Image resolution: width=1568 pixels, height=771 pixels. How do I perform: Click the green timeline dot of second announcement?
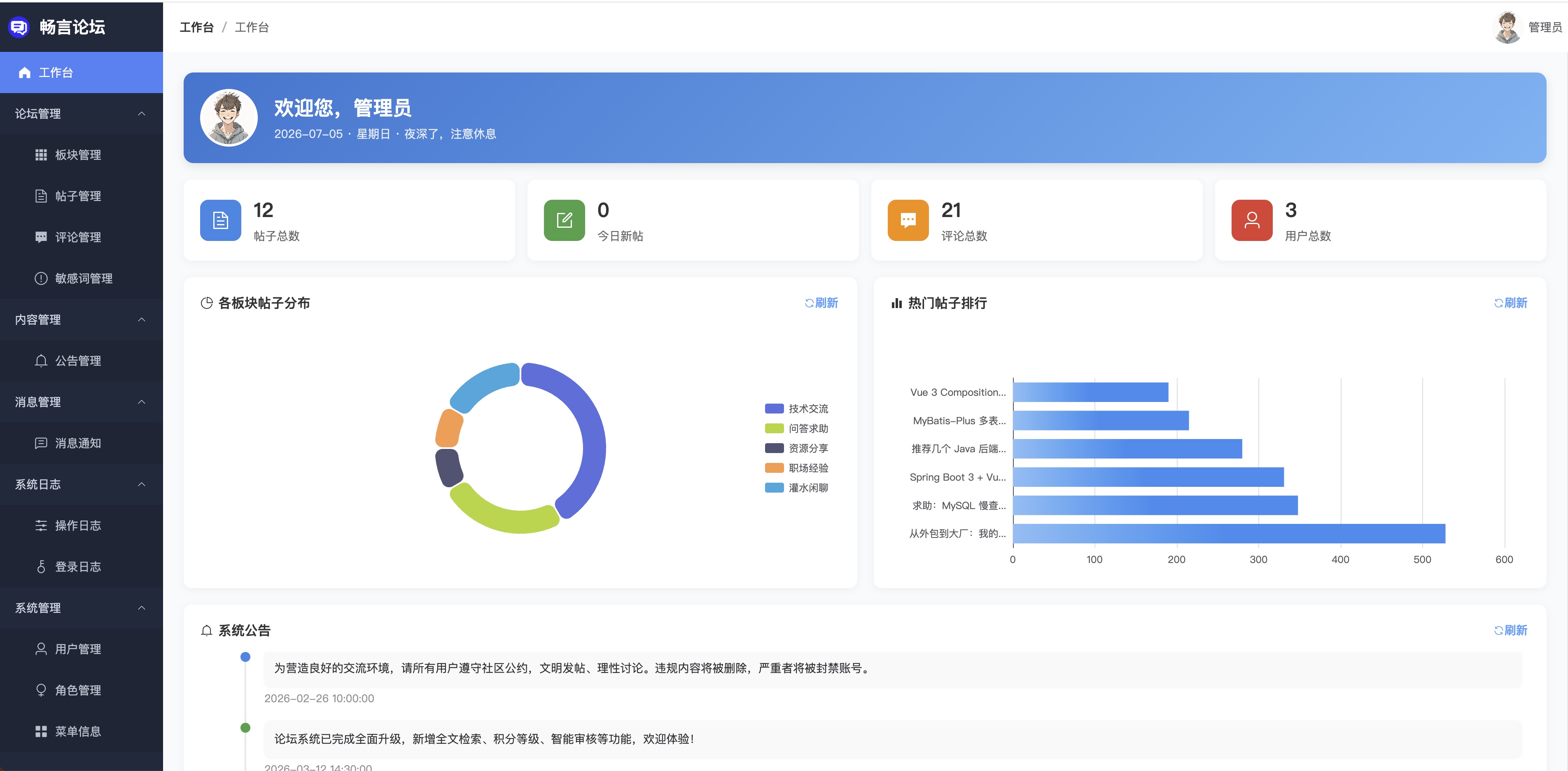coord(245,728)
